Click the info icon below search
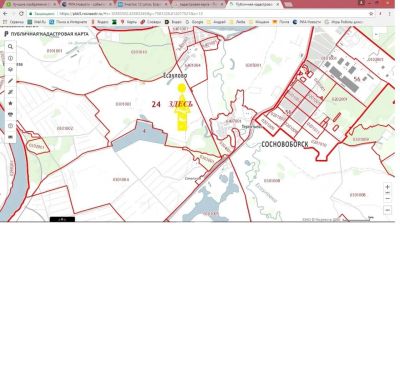The height and width of the screenshot is (375, 400). point(10,58)
